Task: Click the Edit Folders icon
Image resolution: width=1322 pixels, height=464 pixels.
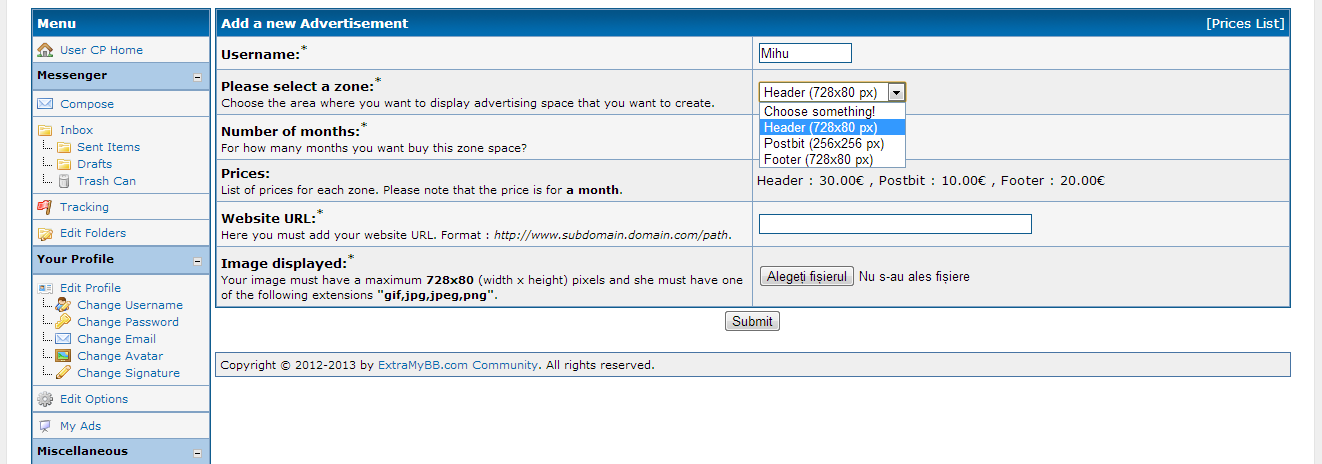Action: (45, 233)
